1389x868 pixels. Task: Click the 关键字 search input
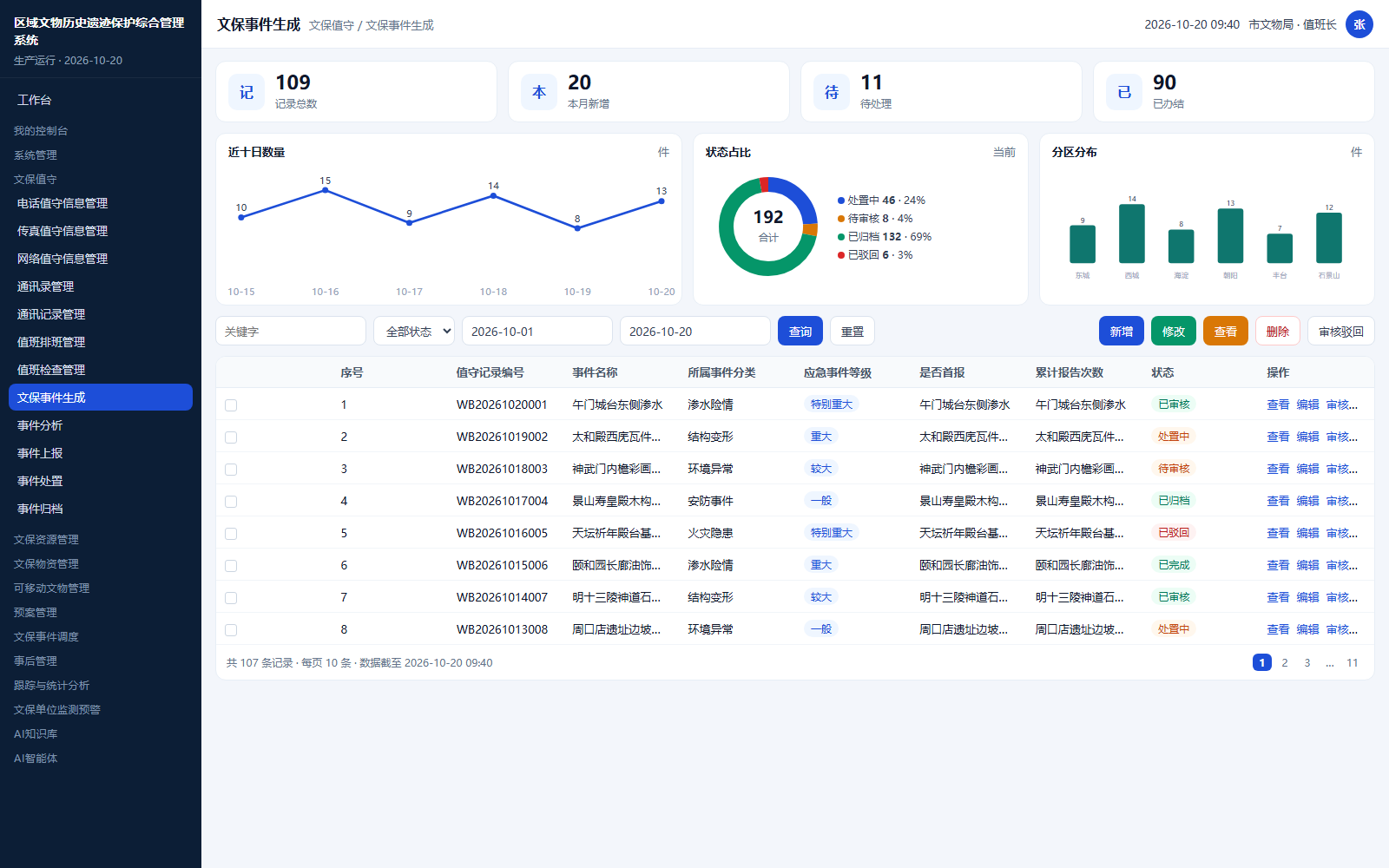coord(291,331)
